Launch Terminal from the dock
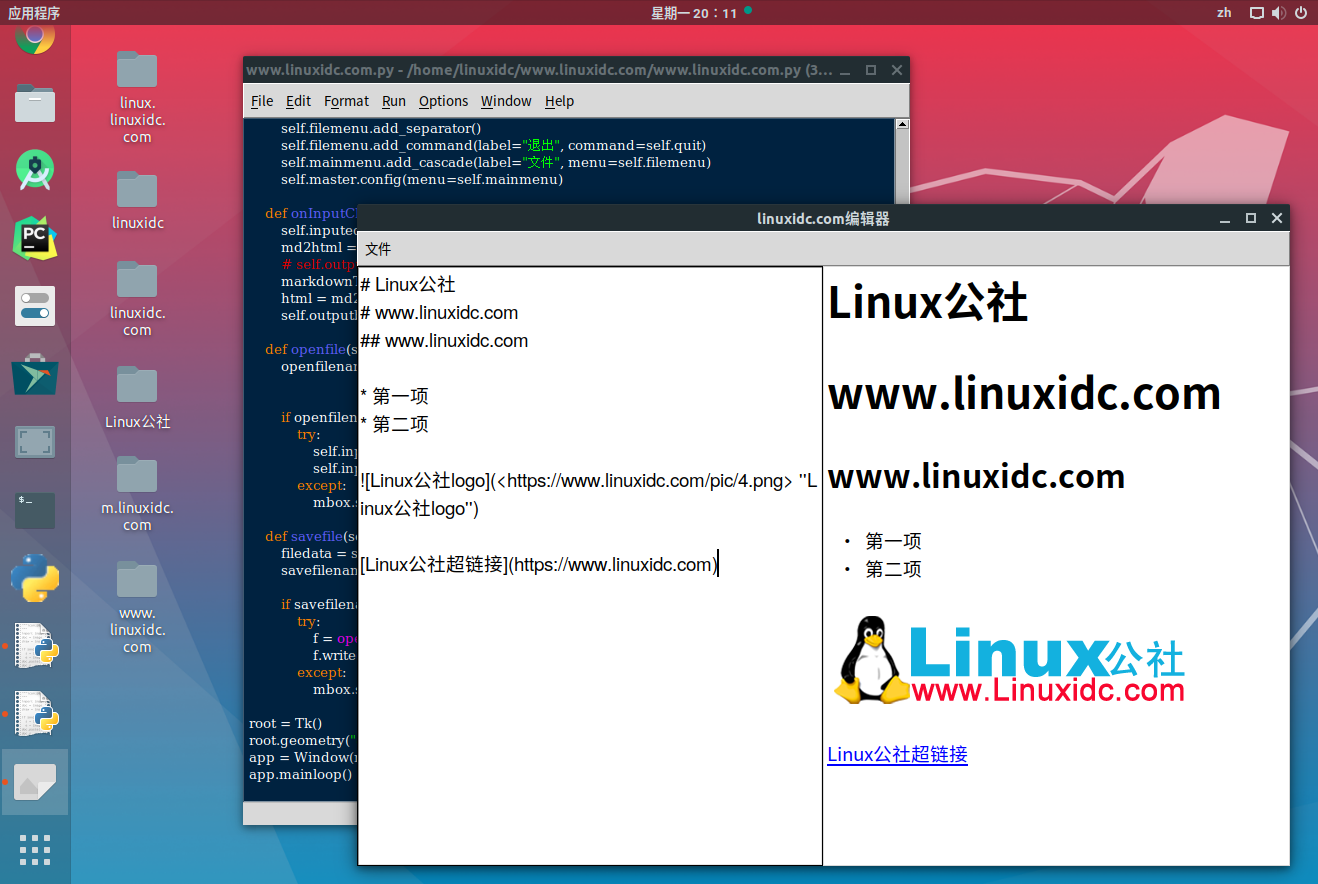 click(35, 511)
